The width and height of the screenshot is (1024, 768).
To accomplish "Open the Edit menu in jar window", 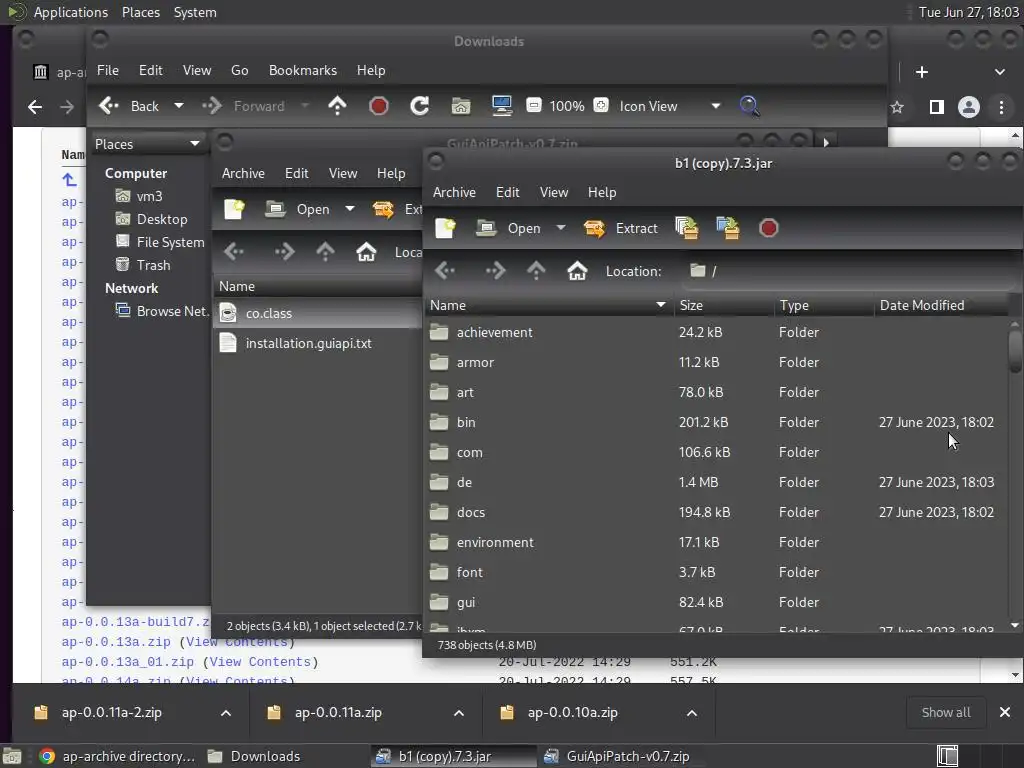I will pyautogui.click(x=507, y=192).
